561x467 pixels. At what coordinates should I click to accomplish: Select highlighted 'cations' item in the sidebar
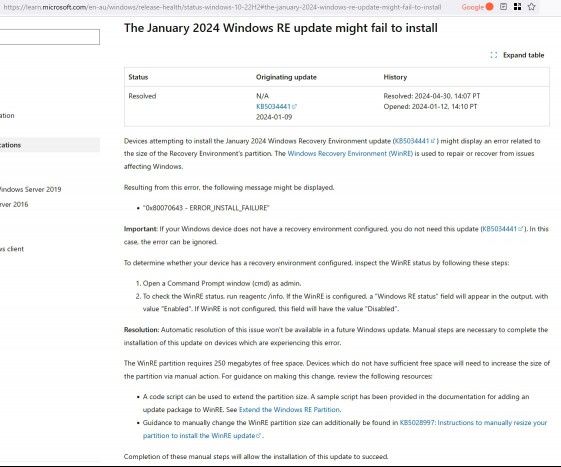(x=49, y=145)
